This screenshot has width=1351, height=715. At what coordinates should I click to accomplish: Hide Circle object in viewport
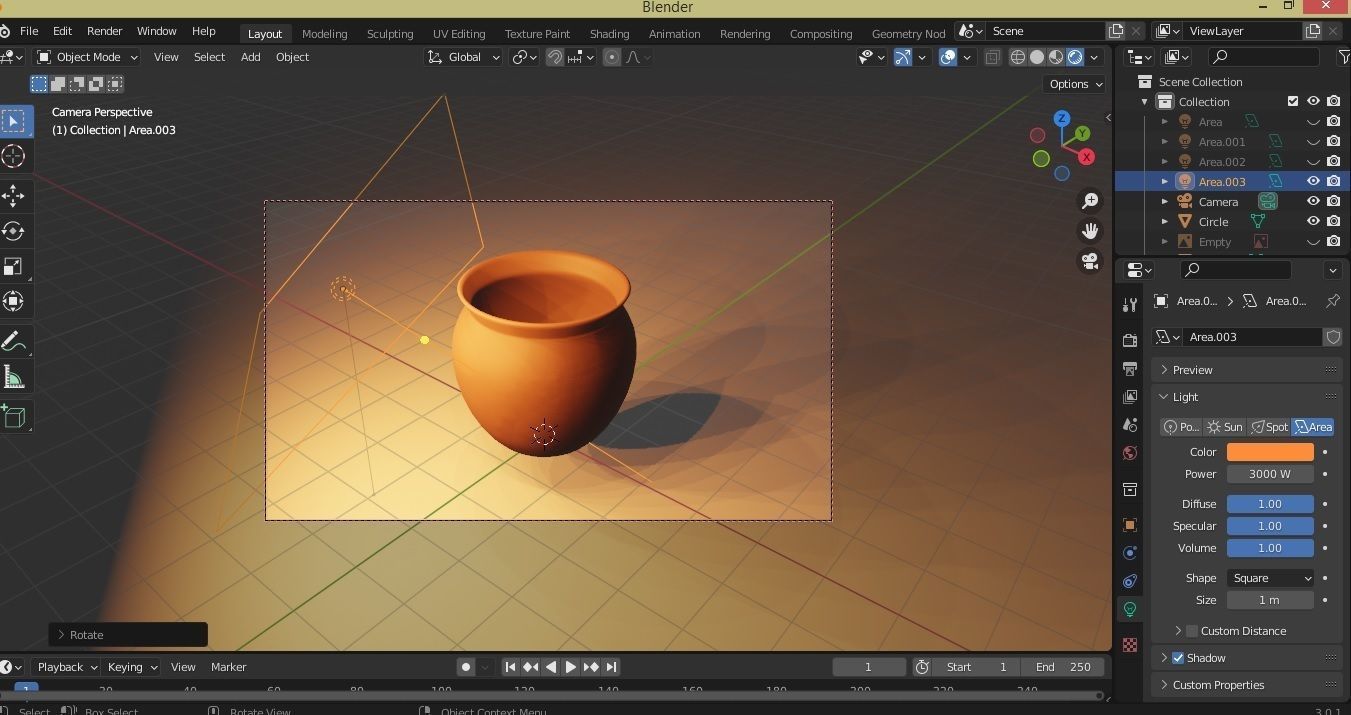1313,221
